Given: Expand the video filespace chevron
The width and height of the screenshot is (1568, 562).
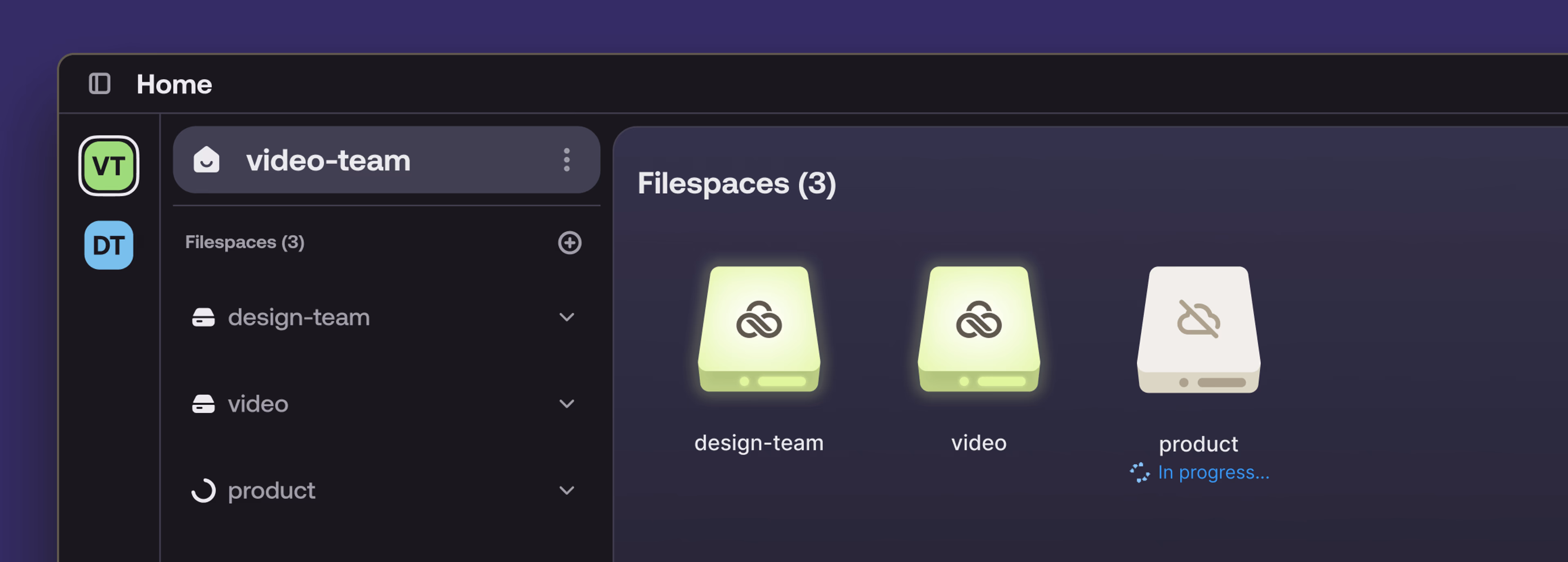Looking at the screenshot, I should point(567,403).
